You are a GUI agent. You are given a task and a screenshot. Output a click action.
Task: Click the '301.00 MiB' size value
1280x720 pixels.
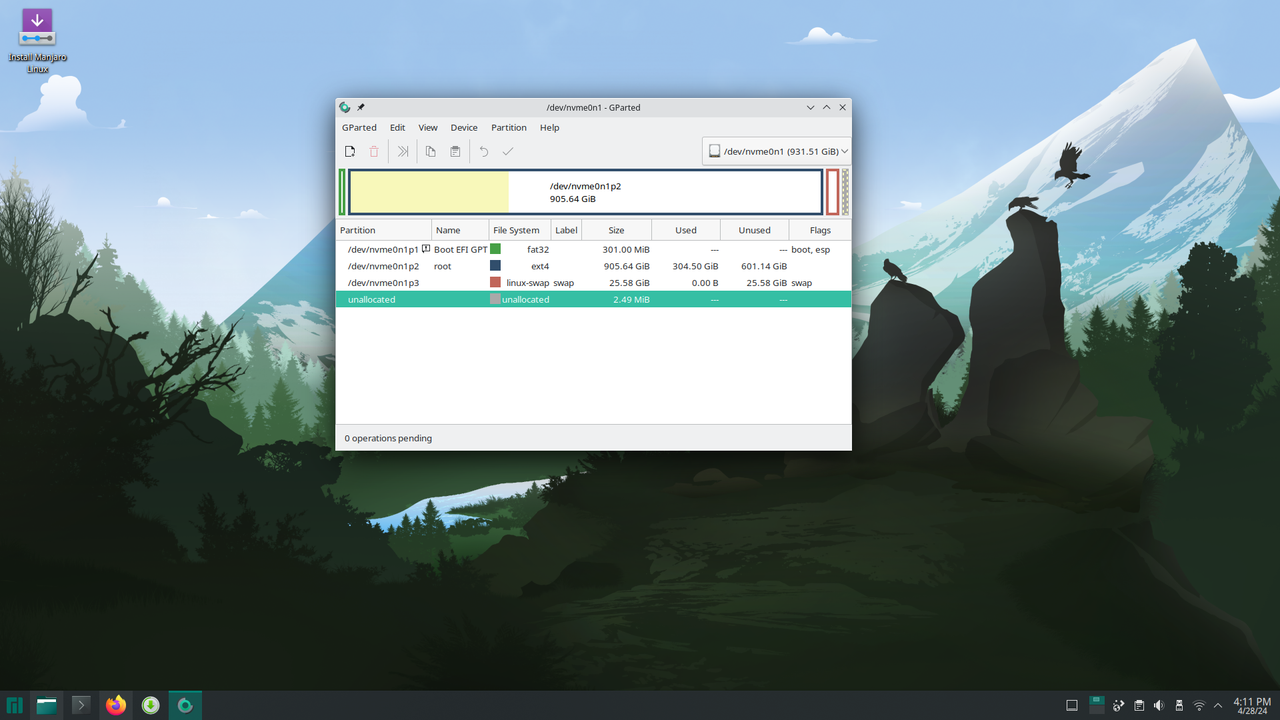(x=626, y=249)
